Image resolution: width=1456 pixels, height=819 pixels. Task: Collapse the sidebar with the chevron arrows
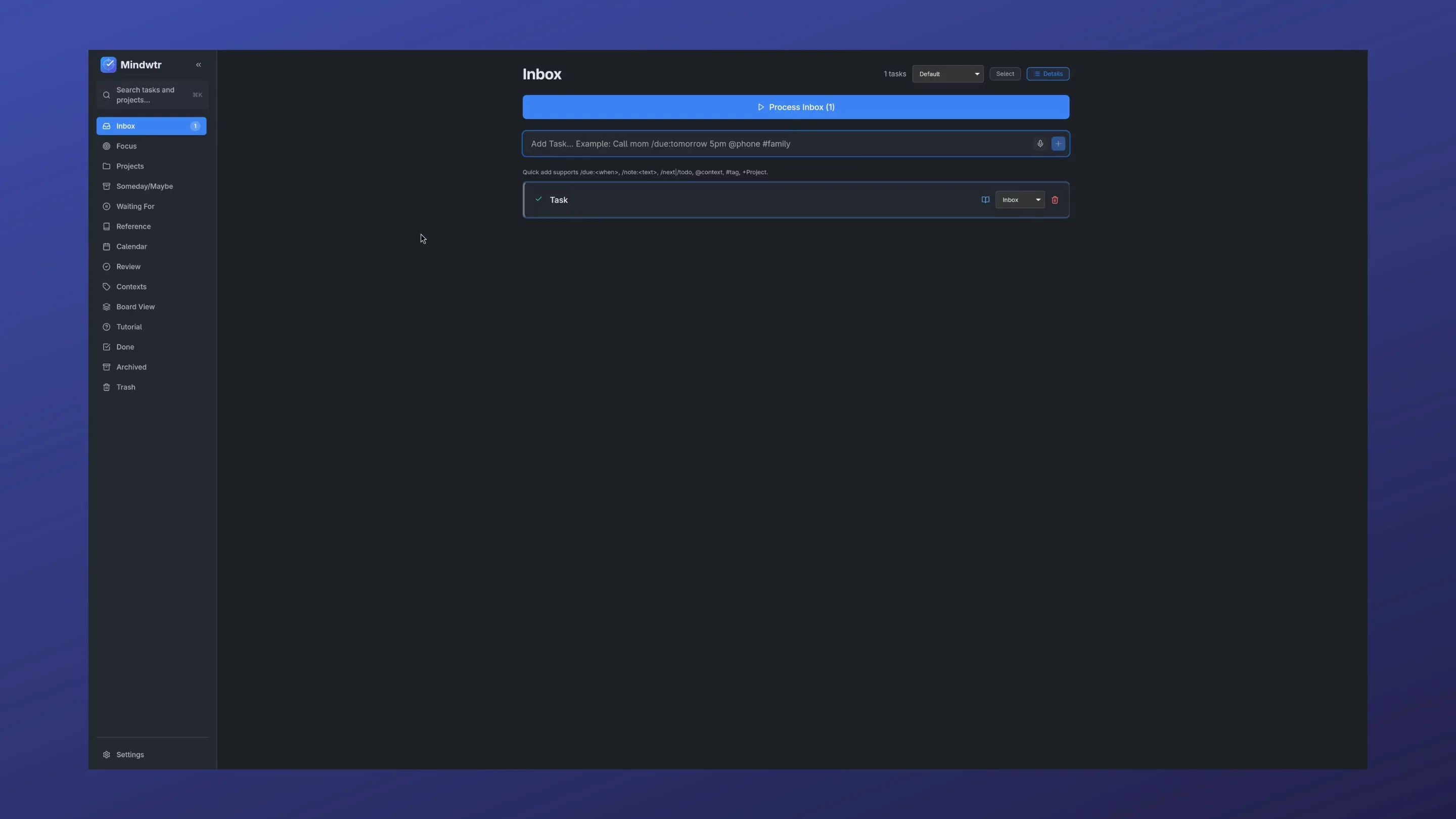pyautogui.click(x=198, y=64)
